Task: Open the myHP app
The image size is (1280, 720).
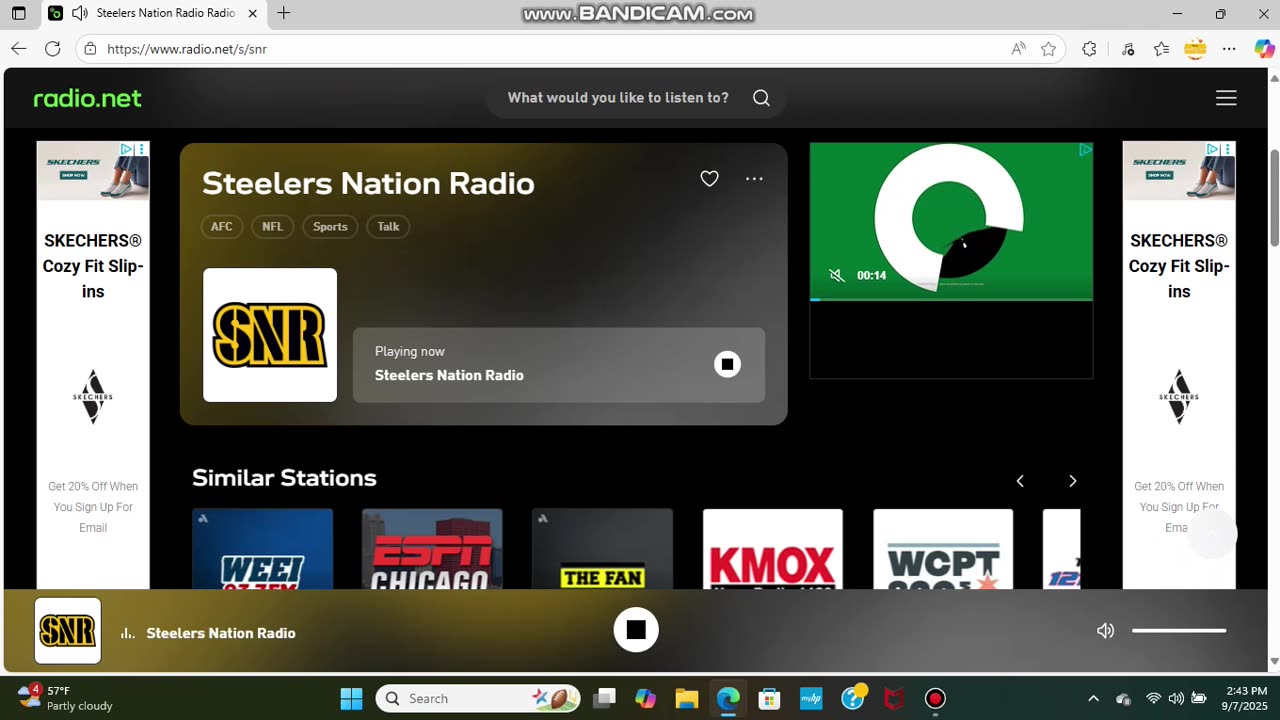Action: click(x=810, y=698)
